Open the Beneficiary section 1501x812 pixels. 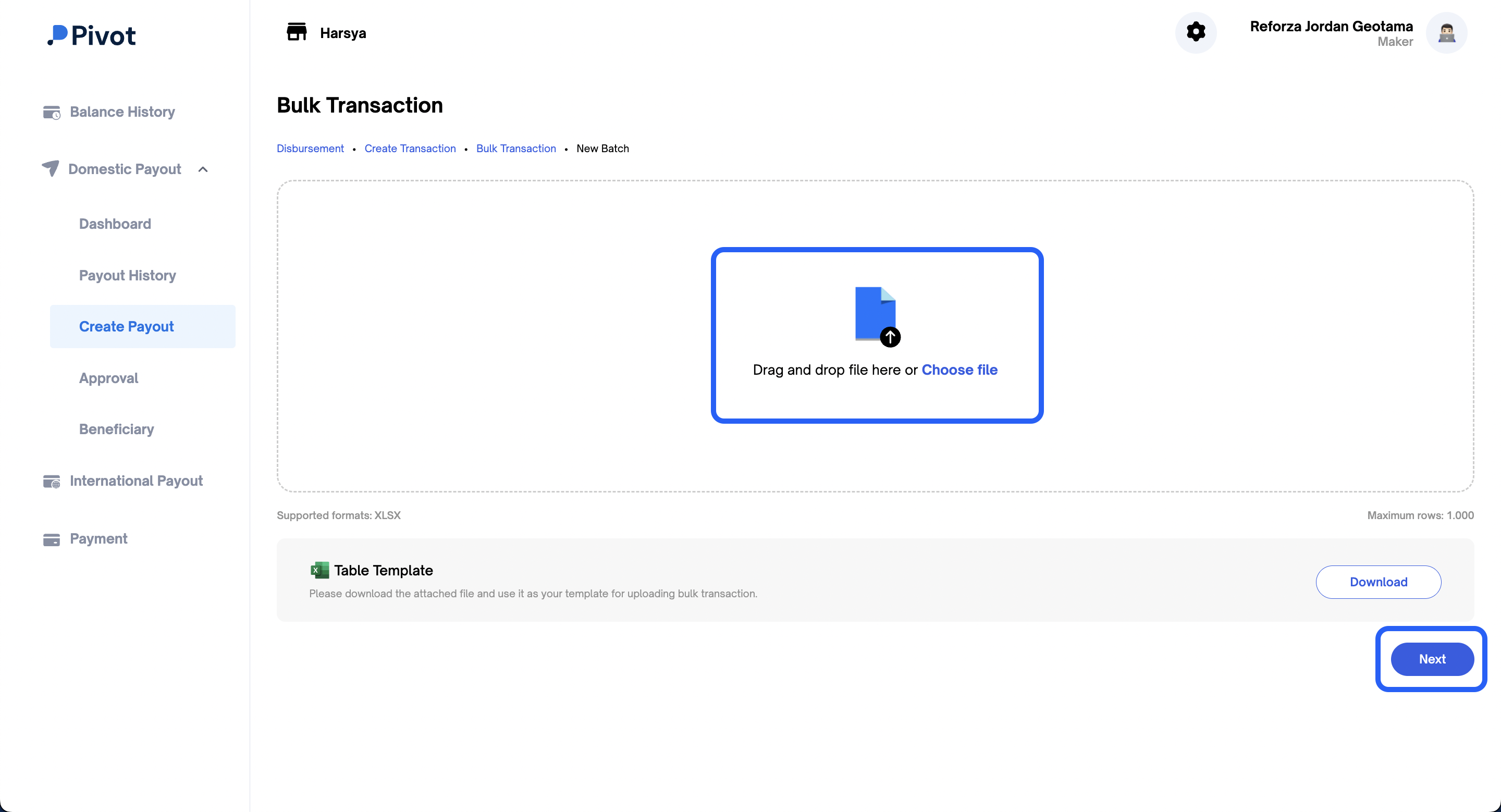(117, 429)
